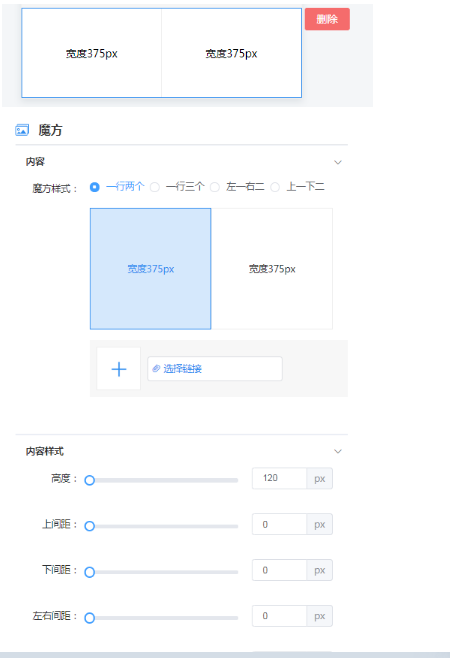This screenshot has width=450, height=658.
Task: Focus the 上间距 value input field
Action: 279,524
